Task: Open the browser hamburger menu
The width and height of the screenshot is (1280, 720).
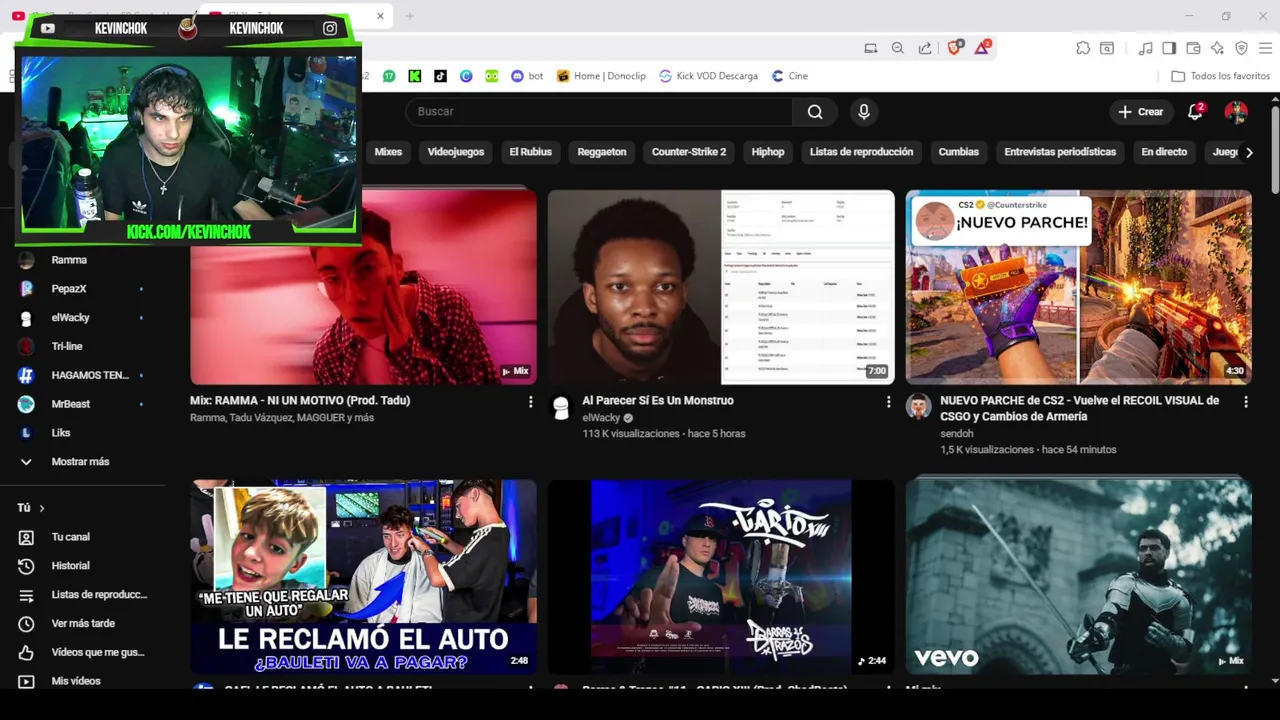Action: [1265, 48]
